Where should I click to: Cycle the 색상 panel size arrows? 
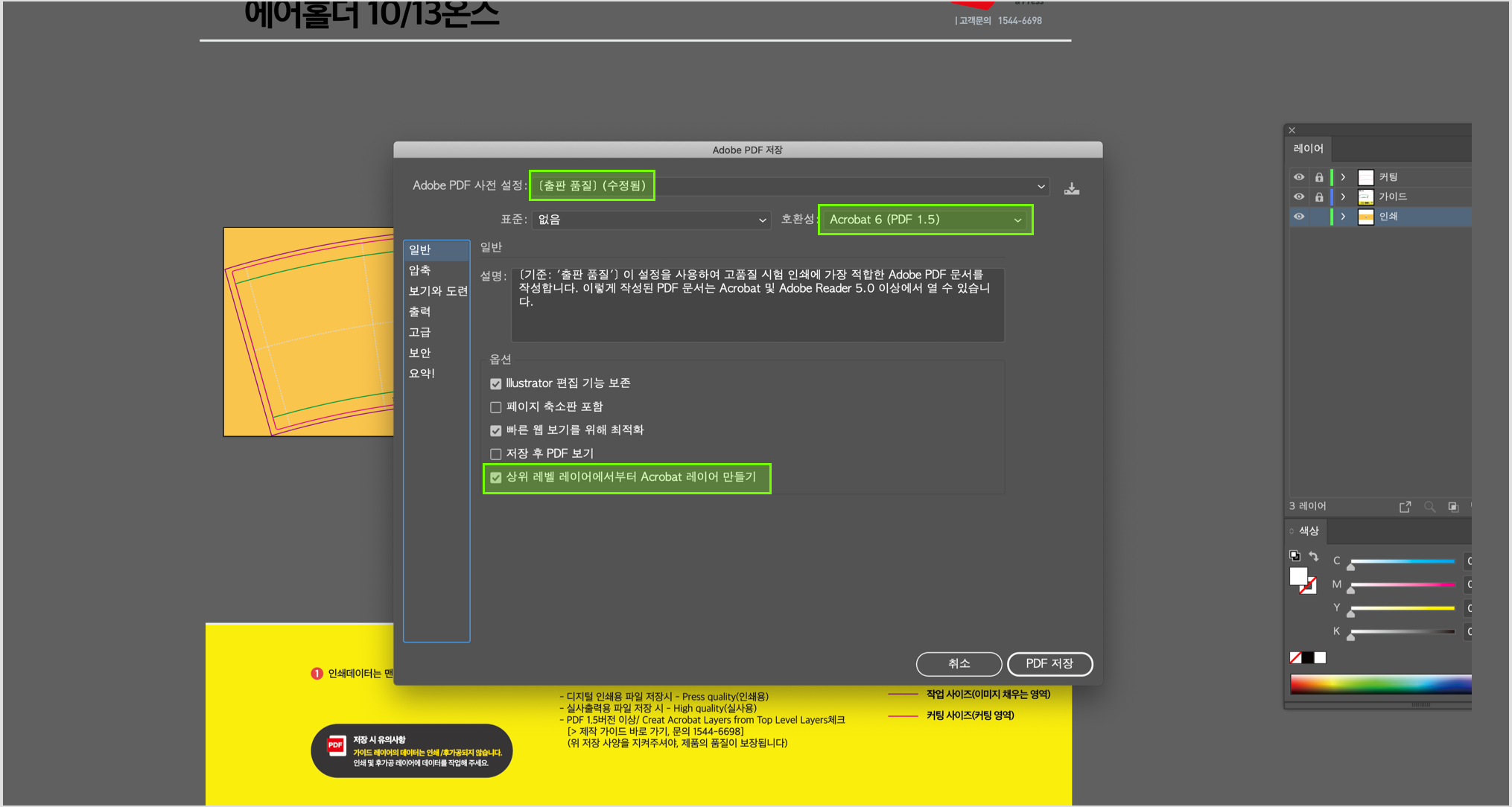pos(1292,531)
